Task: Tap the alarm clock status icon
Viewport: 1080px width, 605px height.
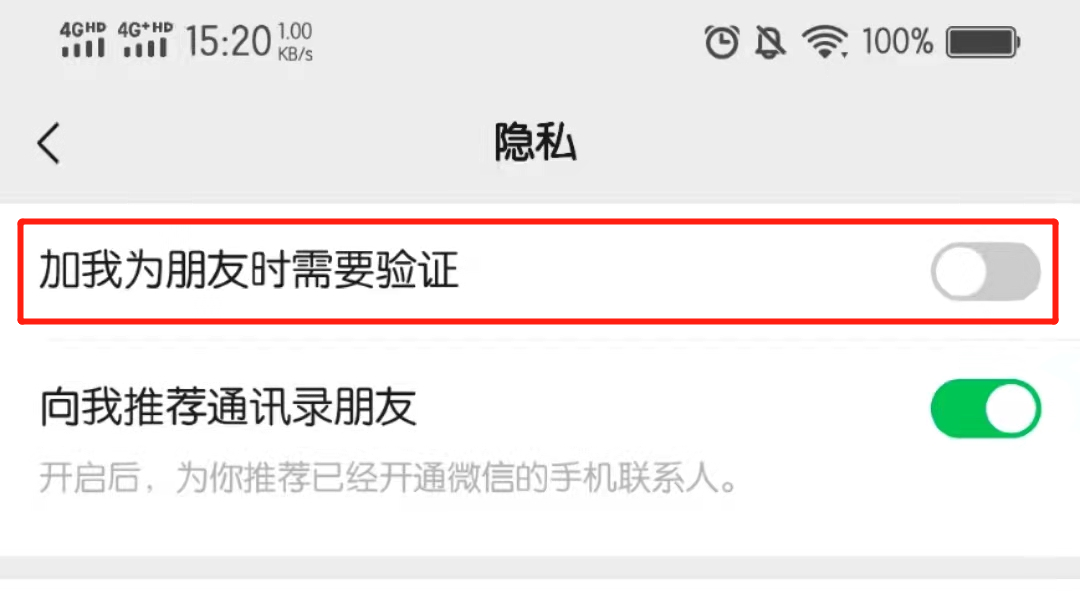Action: click(x=721, y=42)
